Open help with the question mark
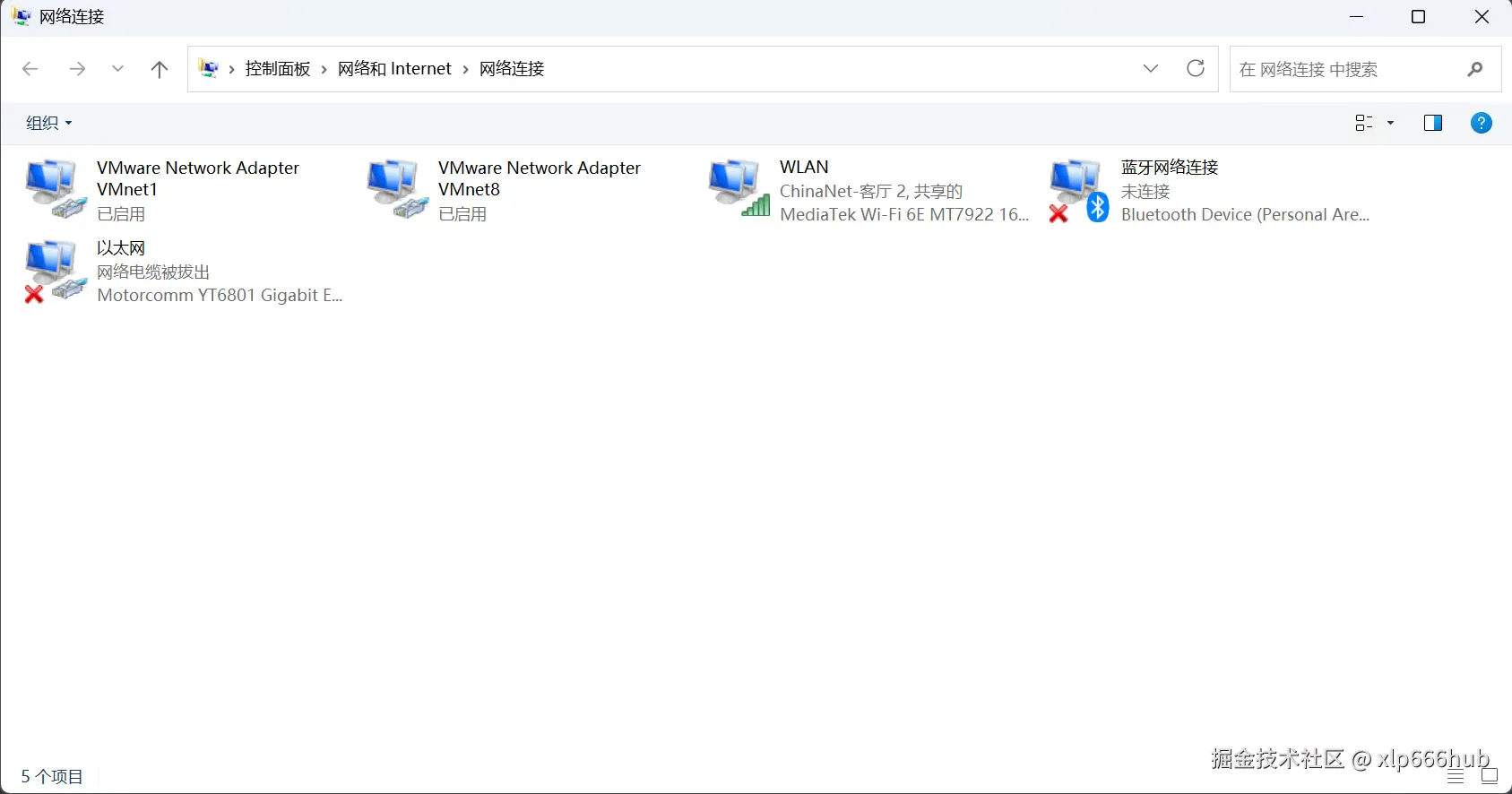Viewport: 1512px width, 794px height. pyautogui.click(x=1482, y=123)
